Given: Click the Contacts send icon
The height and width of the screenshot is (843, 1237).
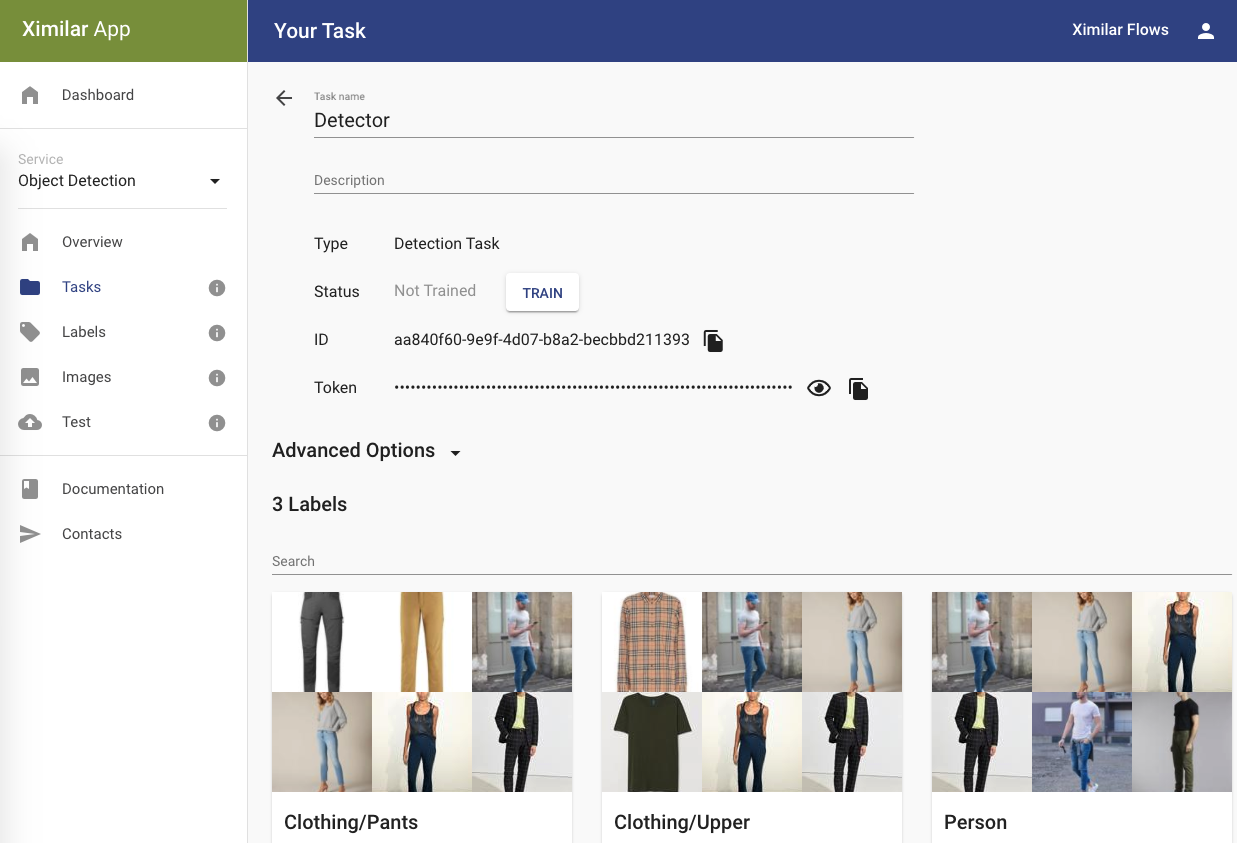Looking at the screenshot, I should 30,534.
